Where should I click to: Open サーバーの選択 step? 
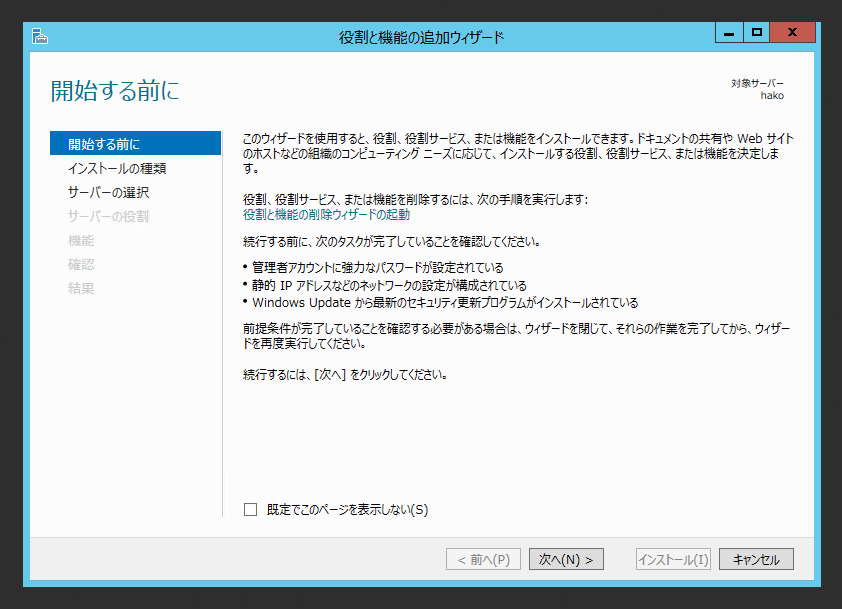click(x=108, y=192)
